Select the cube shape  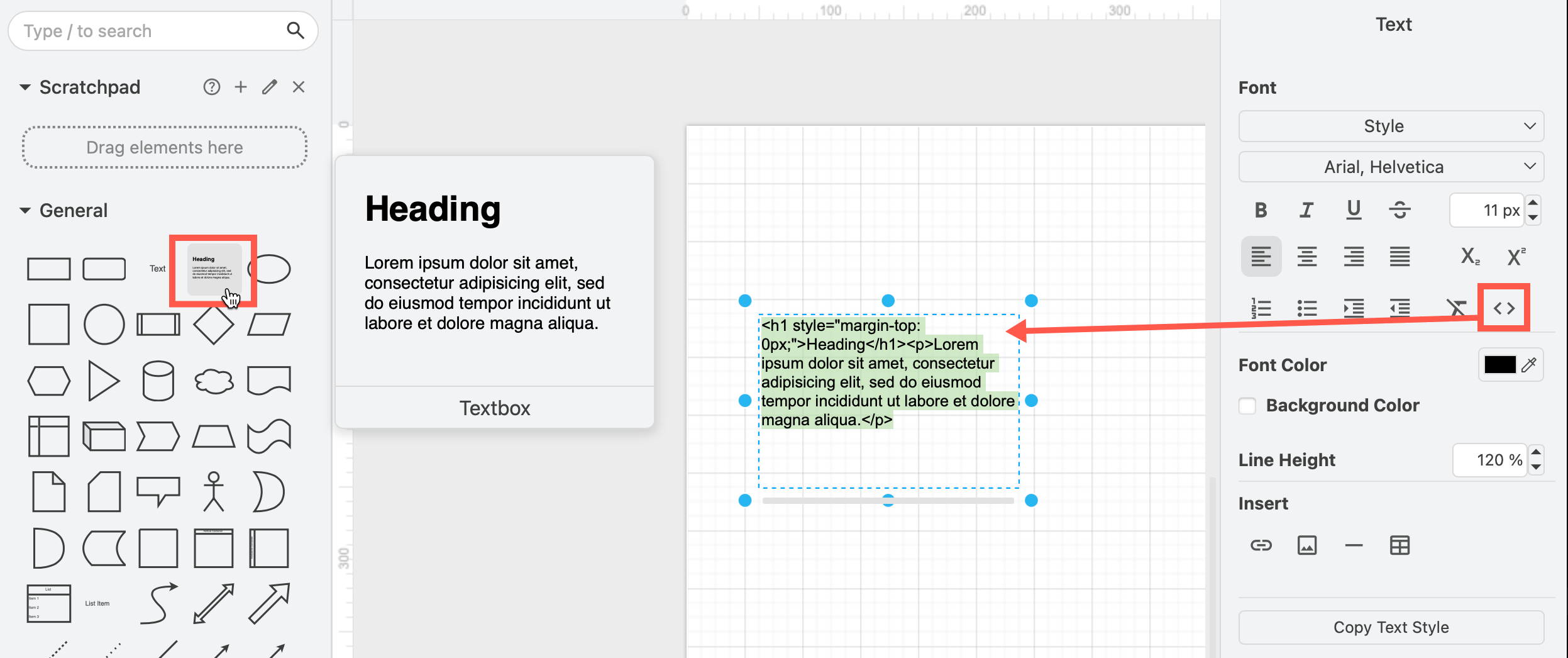tap(104, 436)
